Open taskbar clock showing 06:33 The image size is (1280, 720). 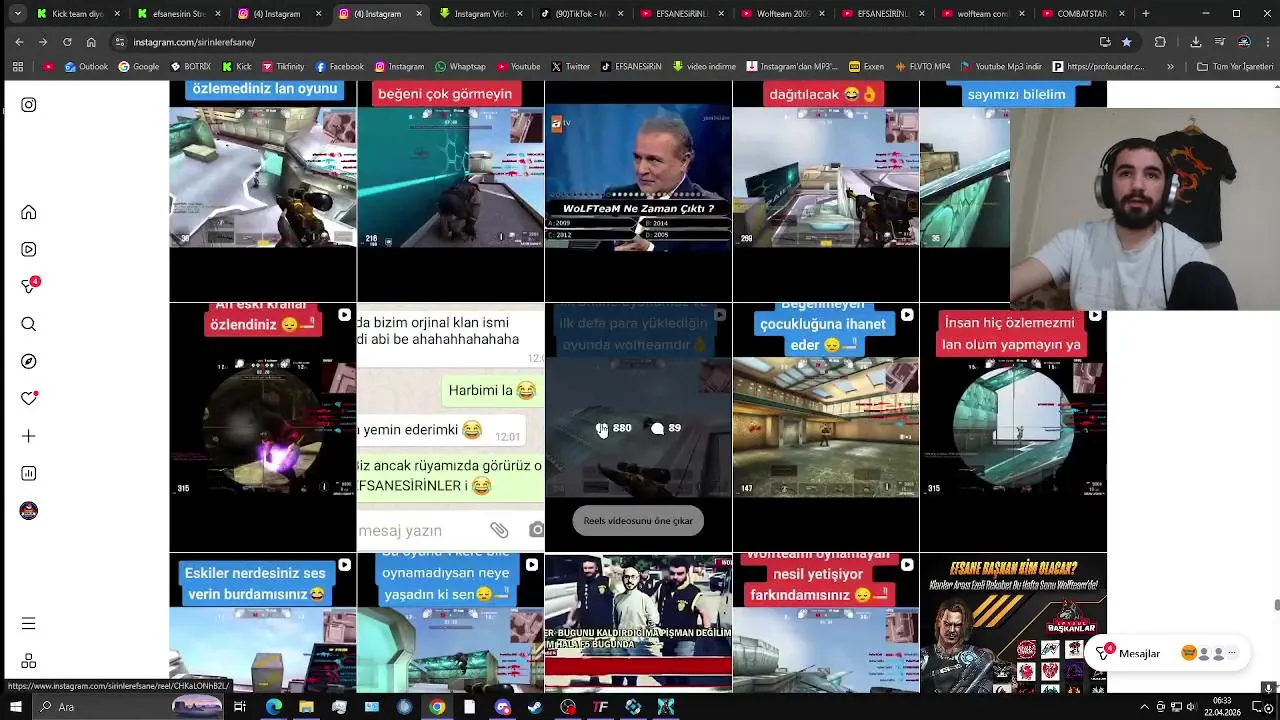click(x=1222, y=706)
